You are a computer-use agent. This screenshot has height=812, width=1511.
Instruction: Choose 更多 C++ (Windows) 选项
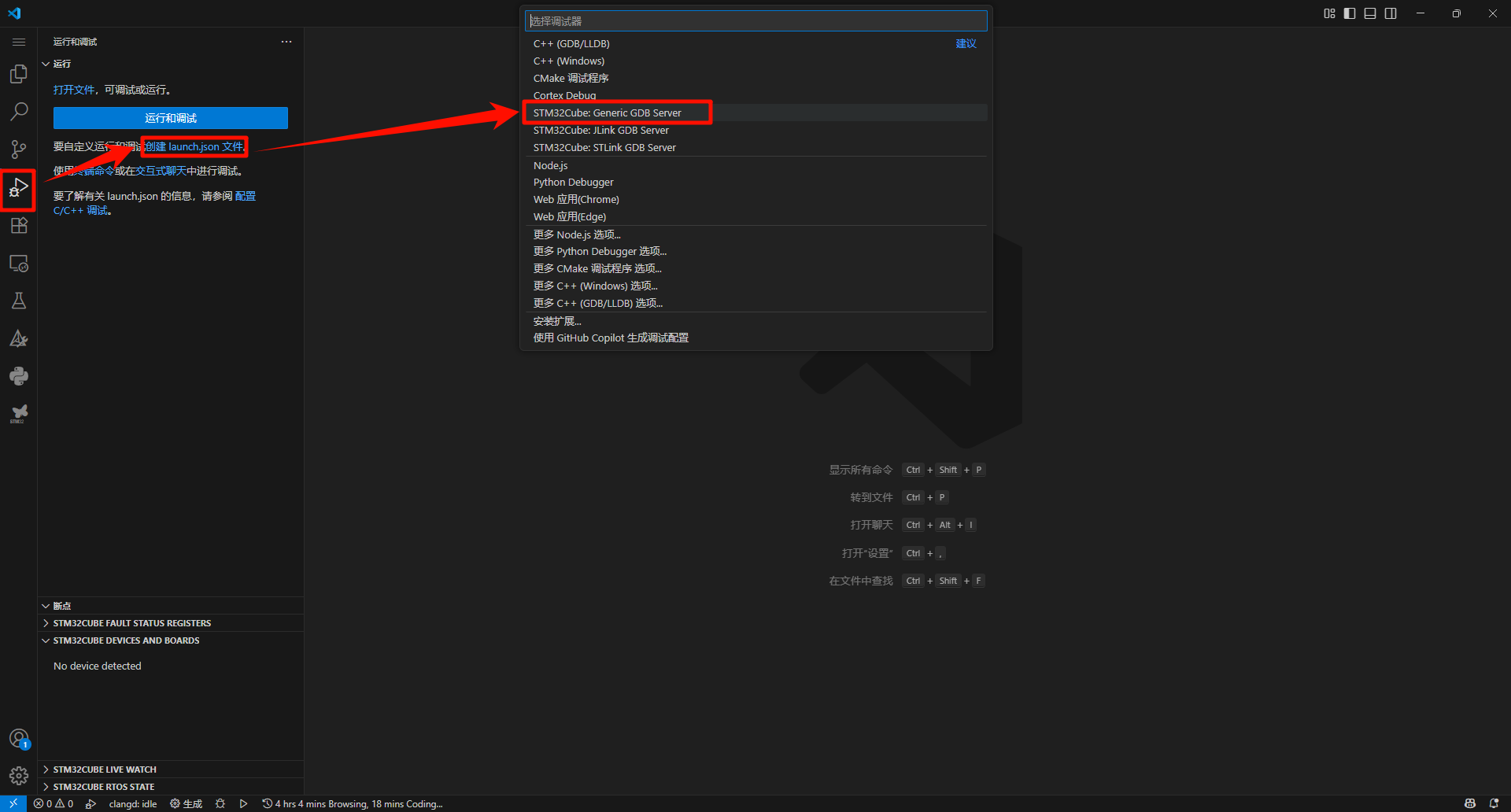point(755,286)
